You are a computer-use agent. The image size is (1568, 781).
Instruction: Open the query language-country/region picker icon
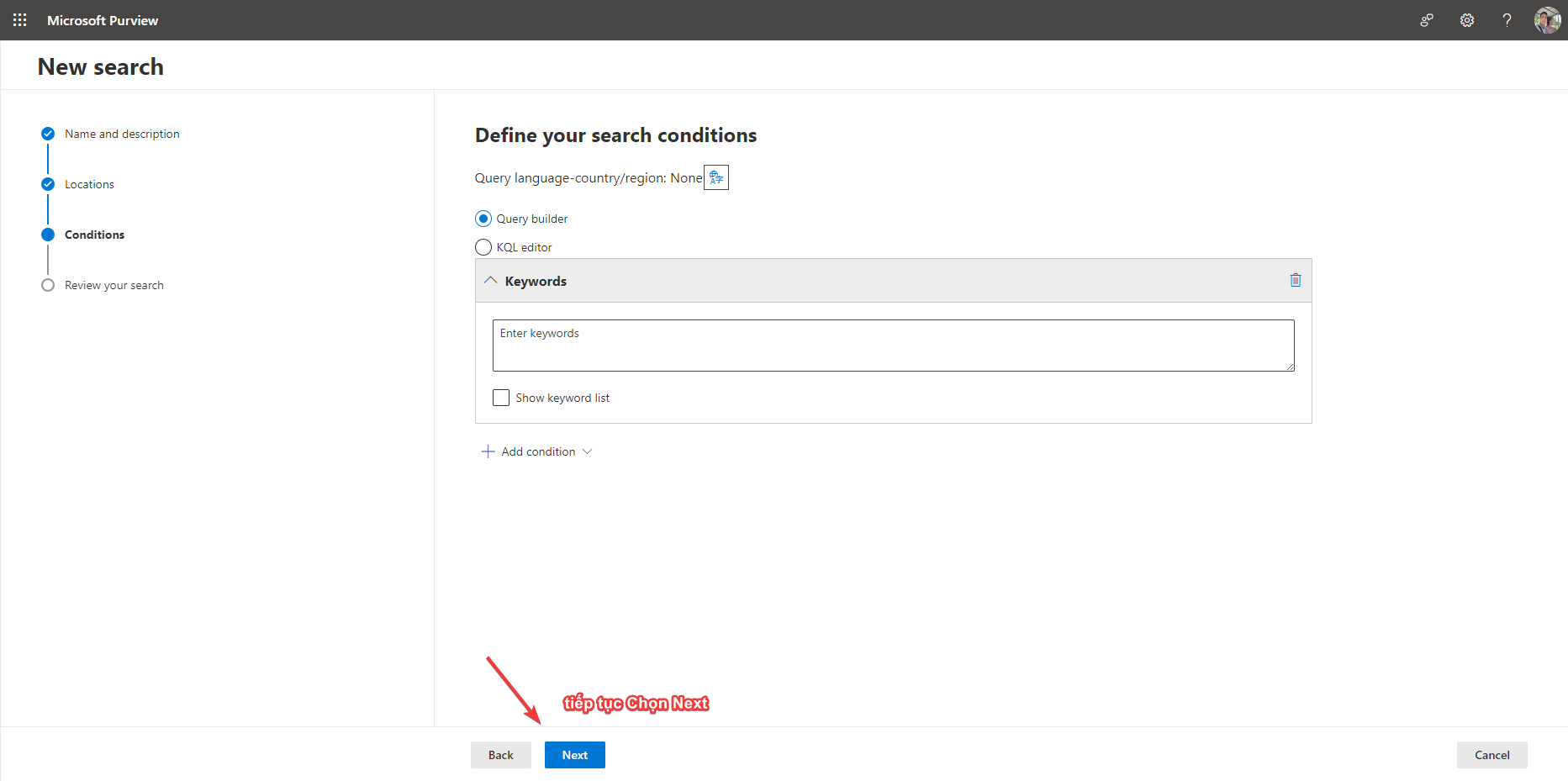point(715,177)
